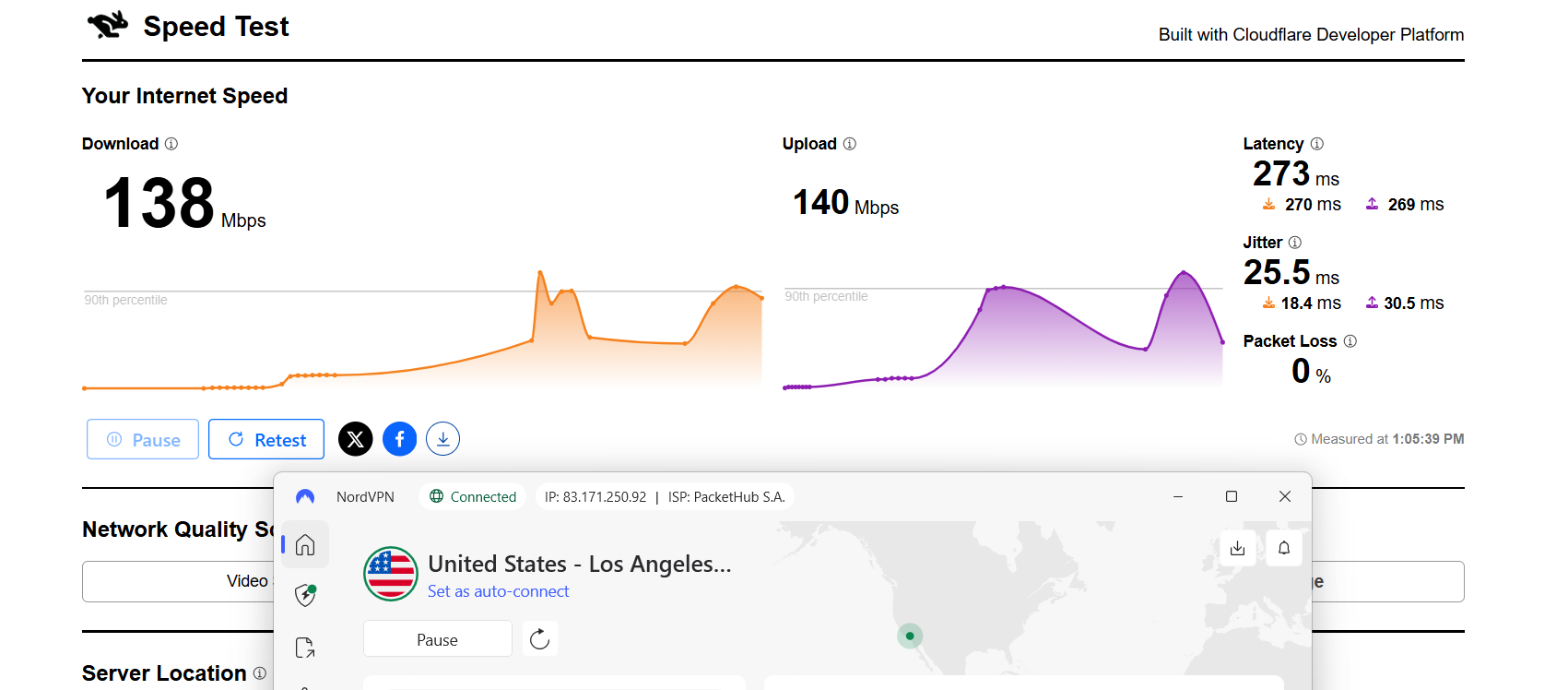Open Threat Protection shield in sidebar

point(305,595)
